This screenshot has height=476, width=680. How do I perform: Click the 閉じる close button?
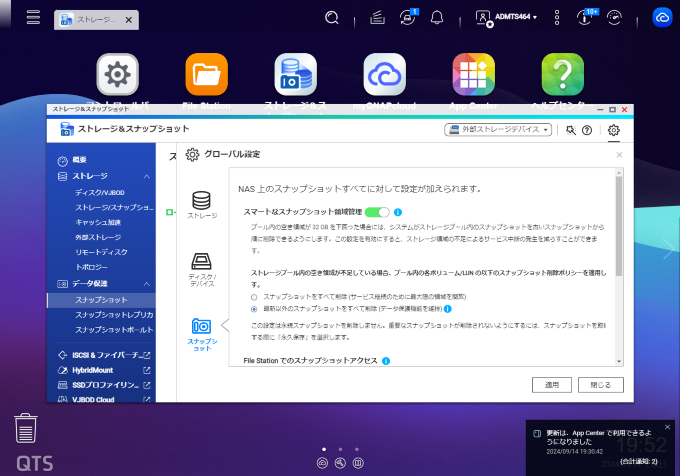tap(601, 385)
